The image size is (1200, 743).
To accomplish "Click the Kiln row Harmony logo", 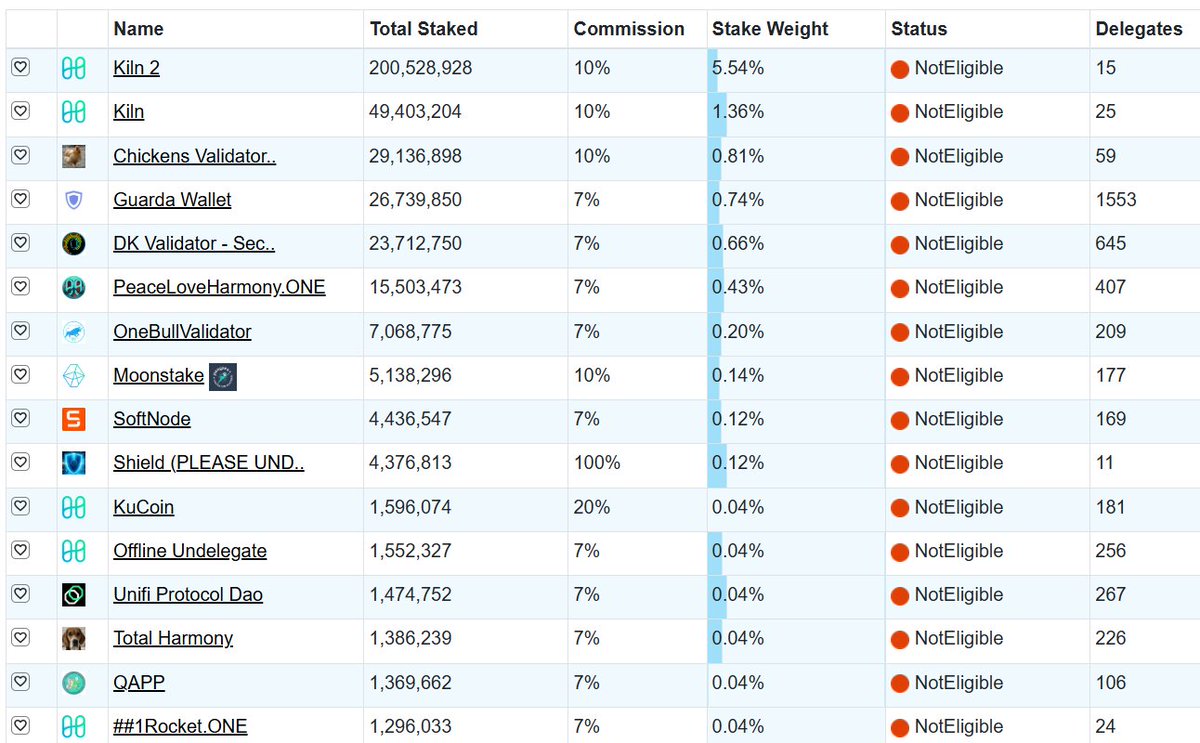I will pos(73,112).
